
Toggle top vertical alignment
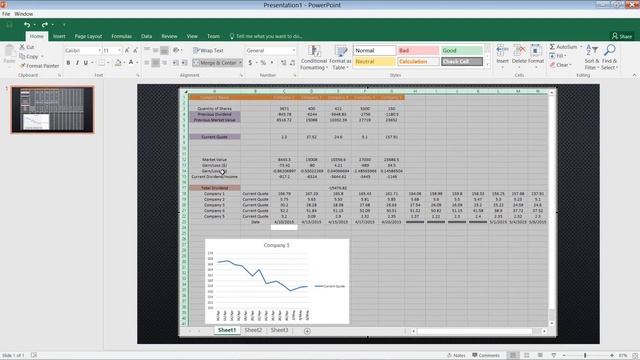click(147, 51)
